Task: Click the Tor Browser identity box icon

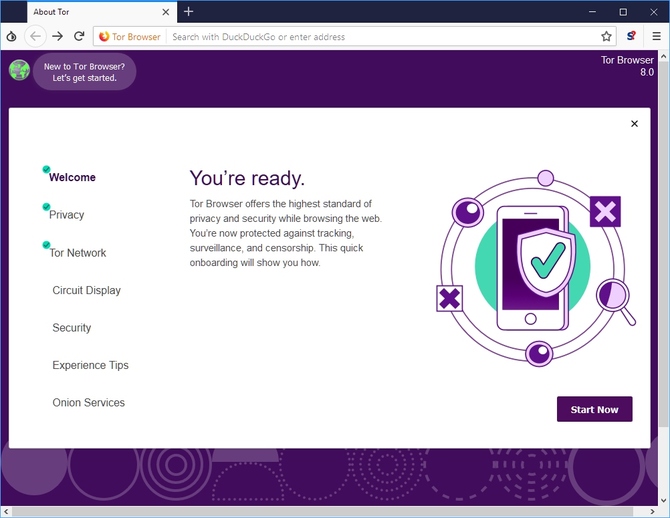Action: coord(130,37)
